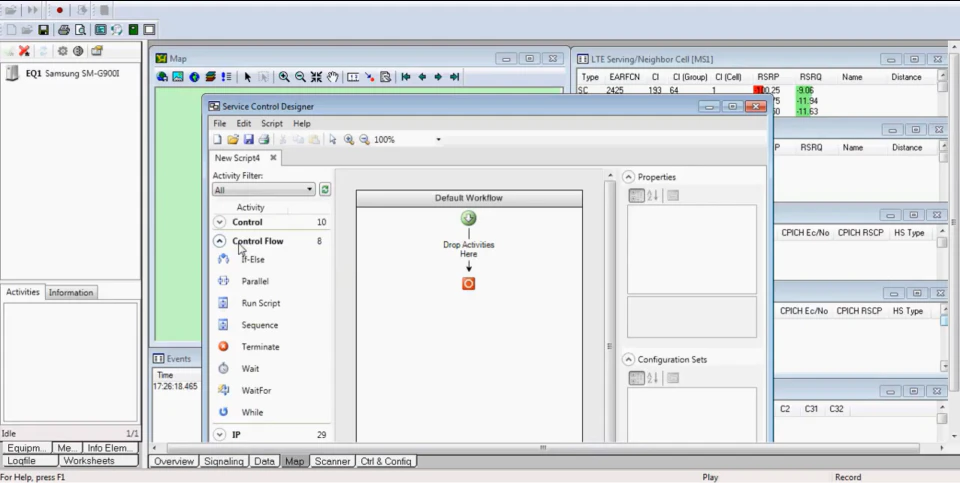The image size is (960, 483).
Task: Click the Map legend list icon
Action: 227,77
